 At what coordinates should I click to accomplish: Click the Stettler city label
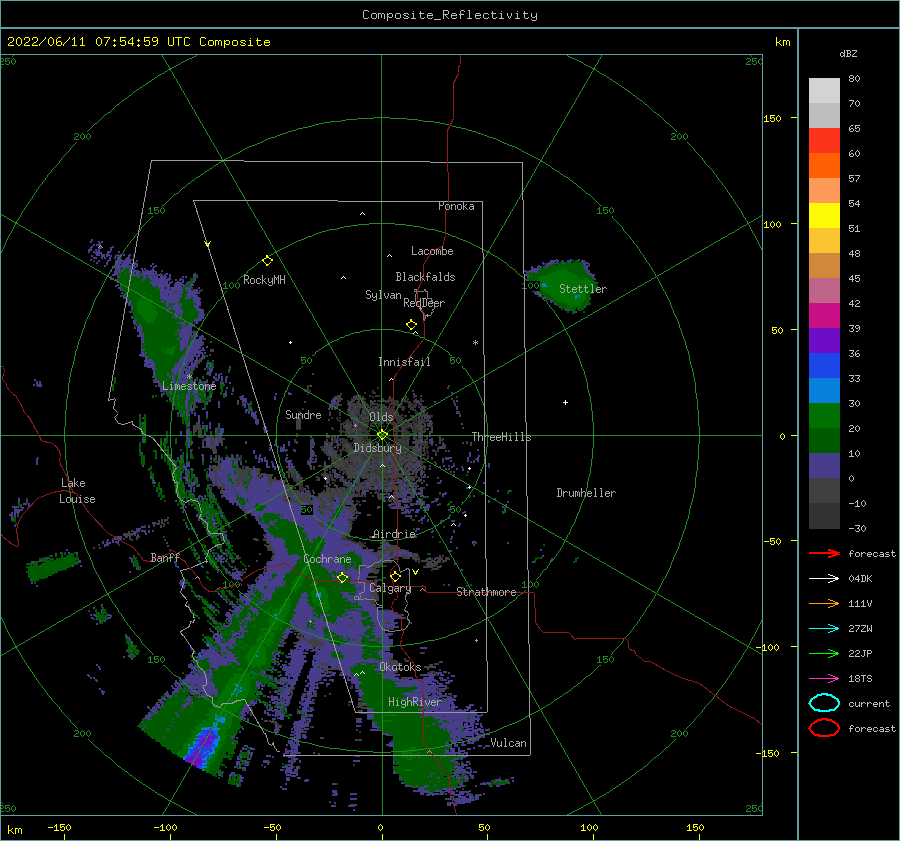tap(583, 289)
